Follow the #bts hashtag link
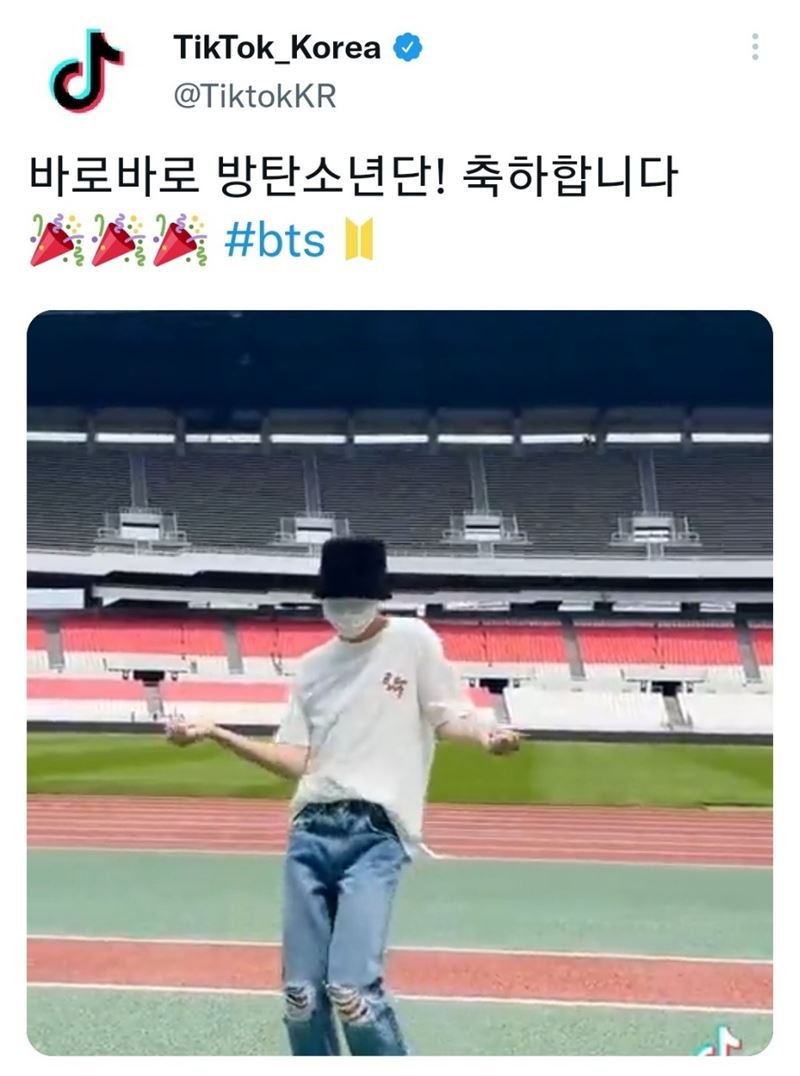The image size is (800, 1076). click(274, 241)
